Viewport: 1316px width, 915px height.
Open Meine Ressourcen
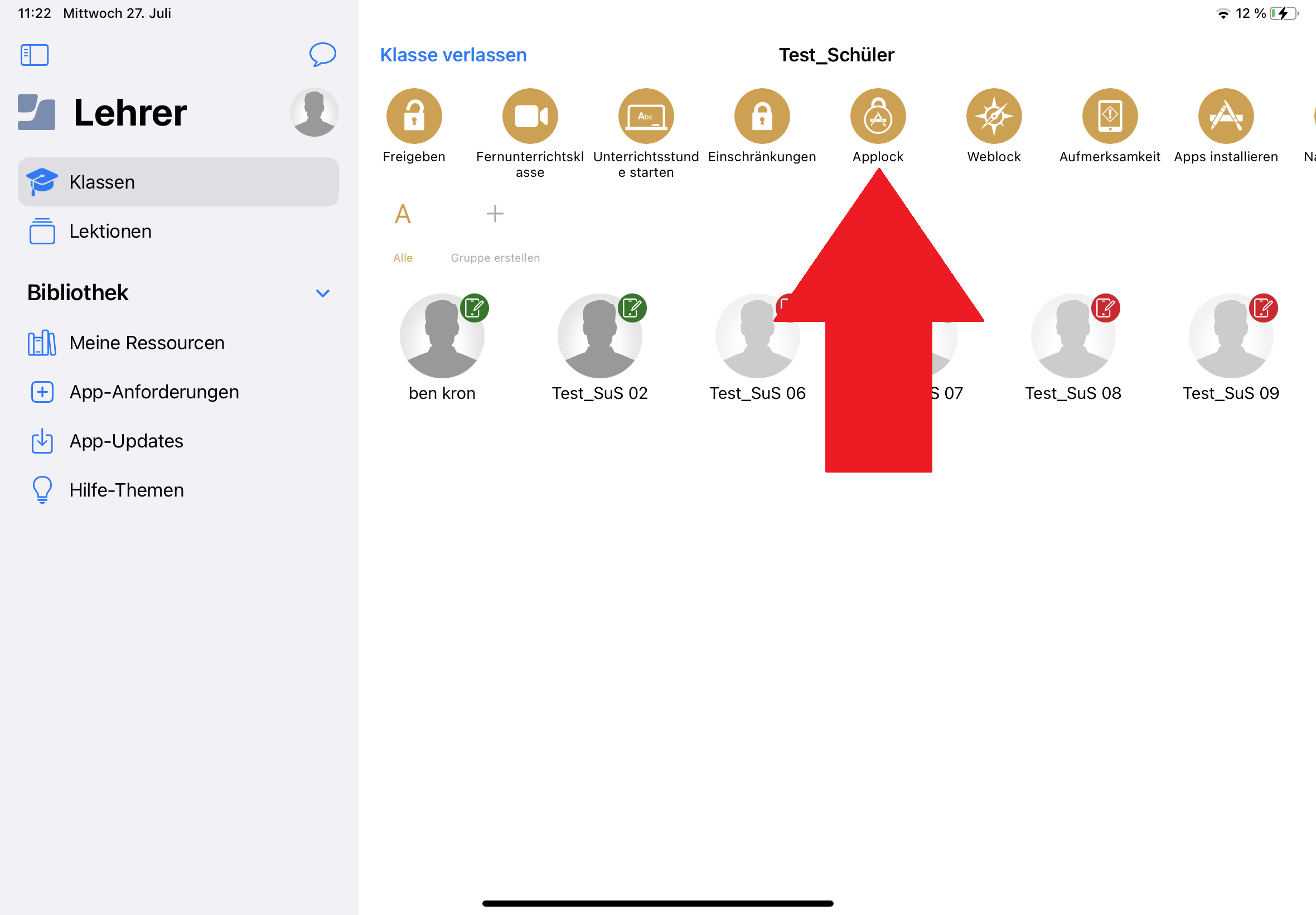tap(178, 343)
